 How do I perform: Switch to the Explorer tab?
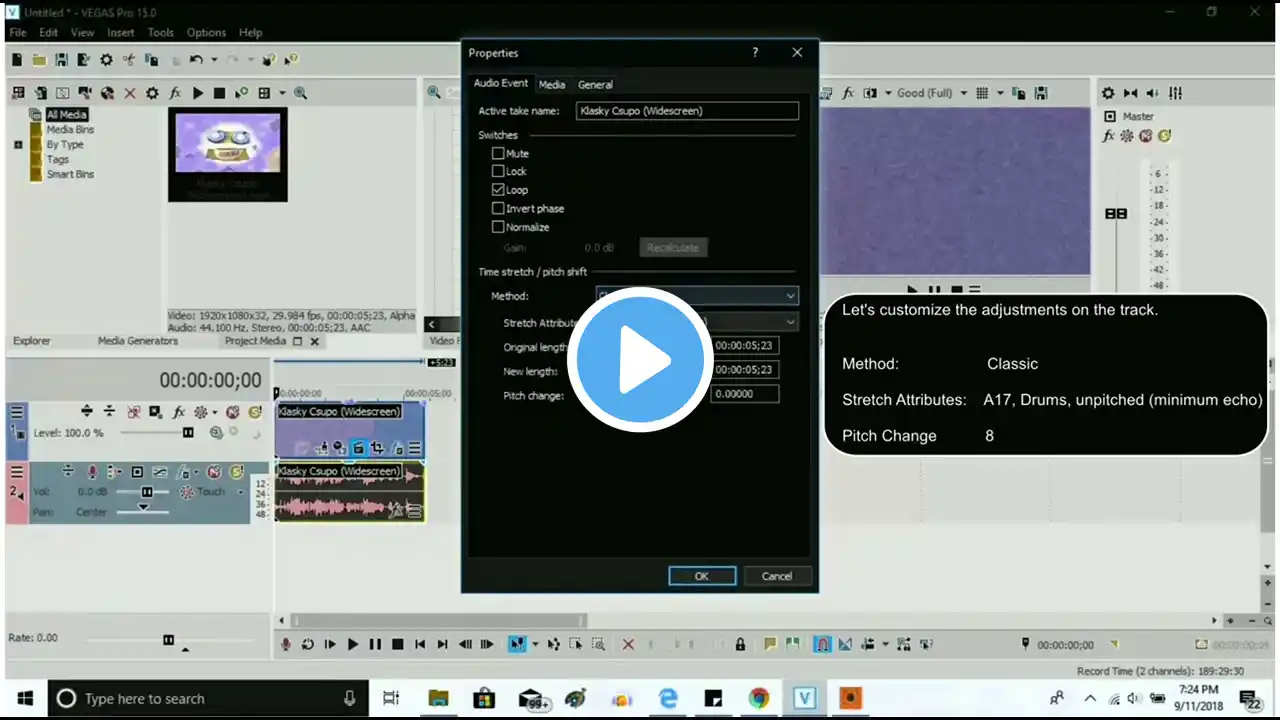pos(32,341)
